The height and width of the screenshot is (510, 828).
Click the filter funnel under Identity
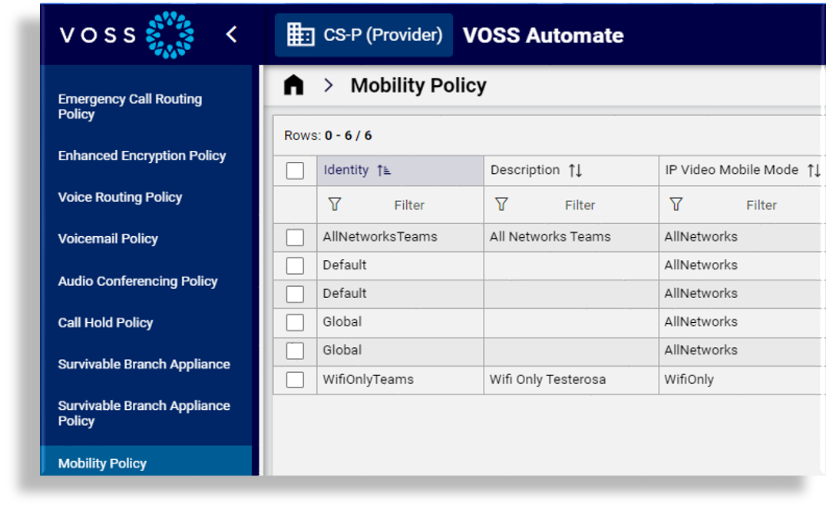tap(335, 204)
